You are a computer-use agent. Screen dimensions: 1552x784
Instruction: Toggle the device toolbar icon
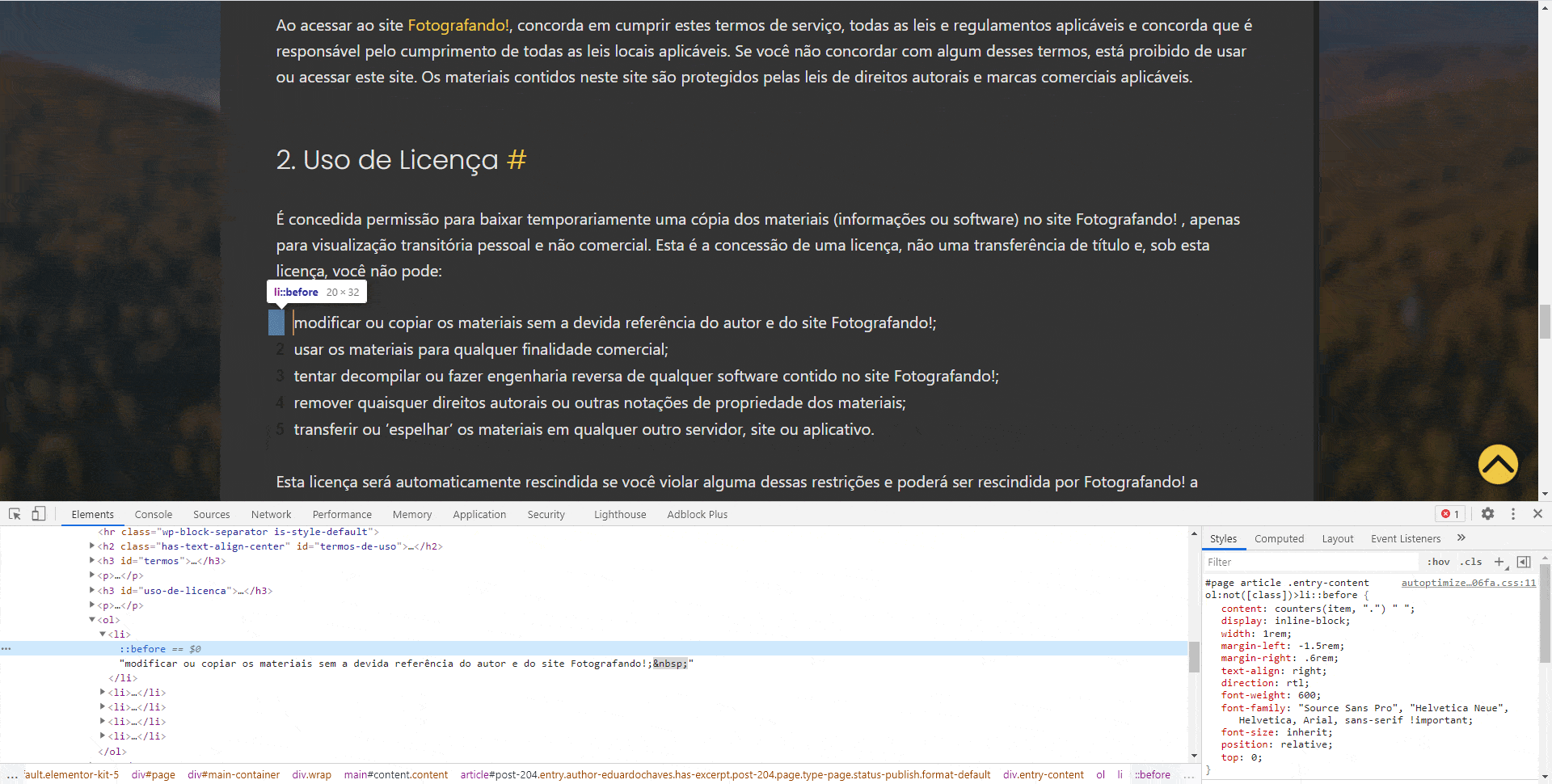38,514
